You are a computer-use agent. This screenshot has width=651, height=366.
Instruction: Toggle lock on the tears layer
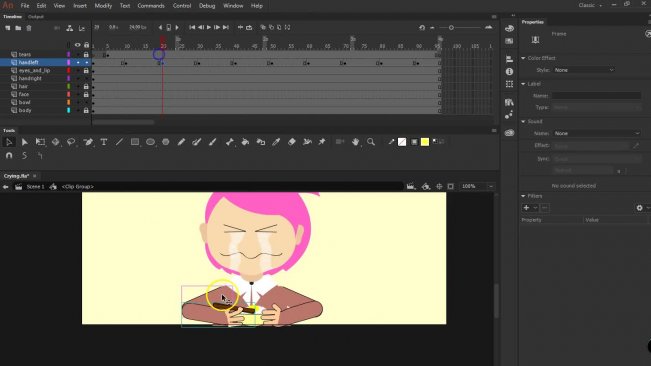coord(86,55)
